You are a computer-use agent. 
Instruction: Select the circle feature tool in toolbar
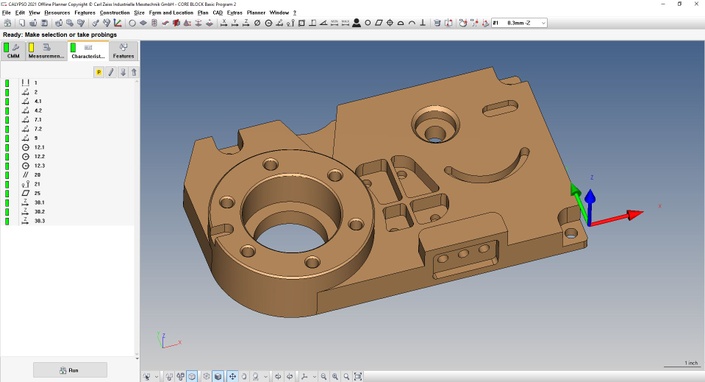[x=132, y=23]
